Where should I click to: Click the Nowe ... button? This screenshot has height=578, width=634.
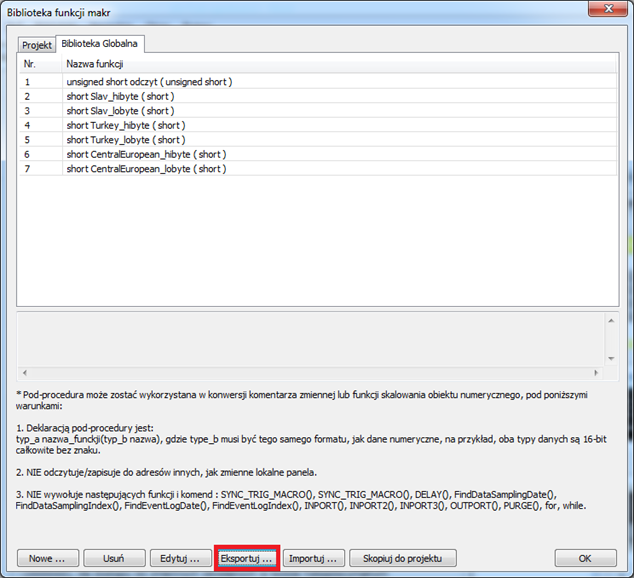[48, 558]
